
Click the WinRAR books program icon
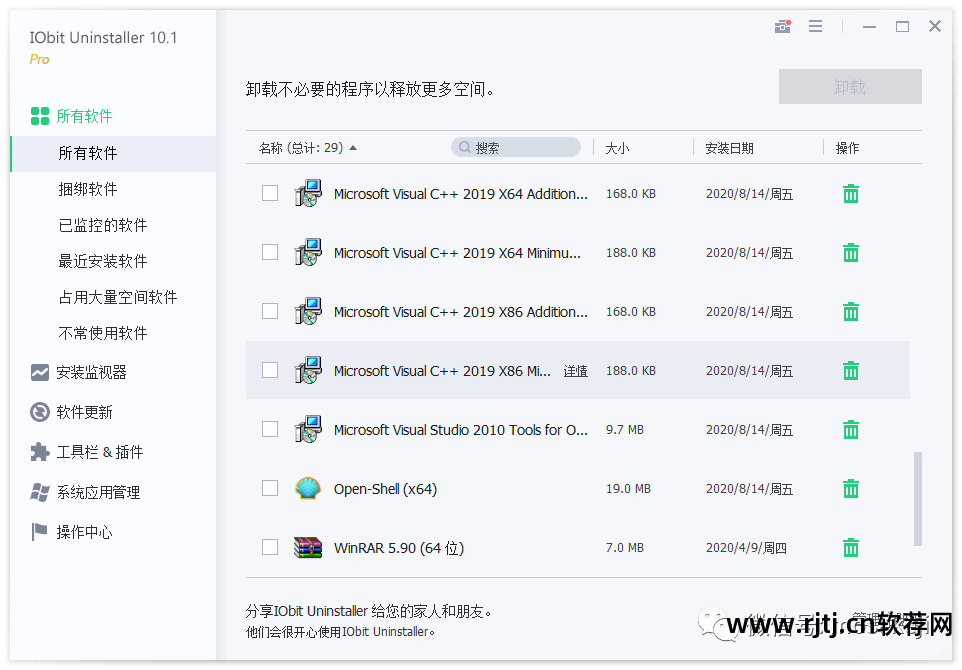click(307, 547)
